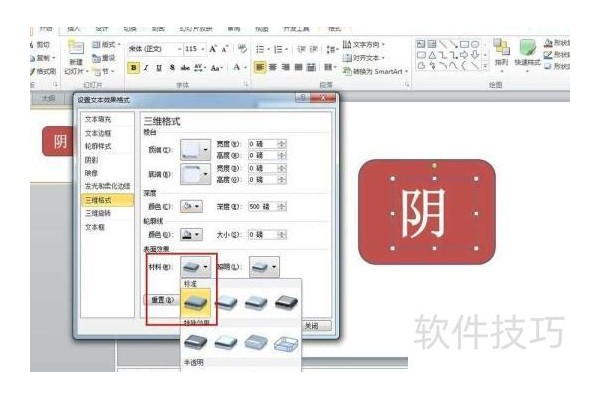
Task: Click the bullet list icon
Action: [x=262, y=49]
